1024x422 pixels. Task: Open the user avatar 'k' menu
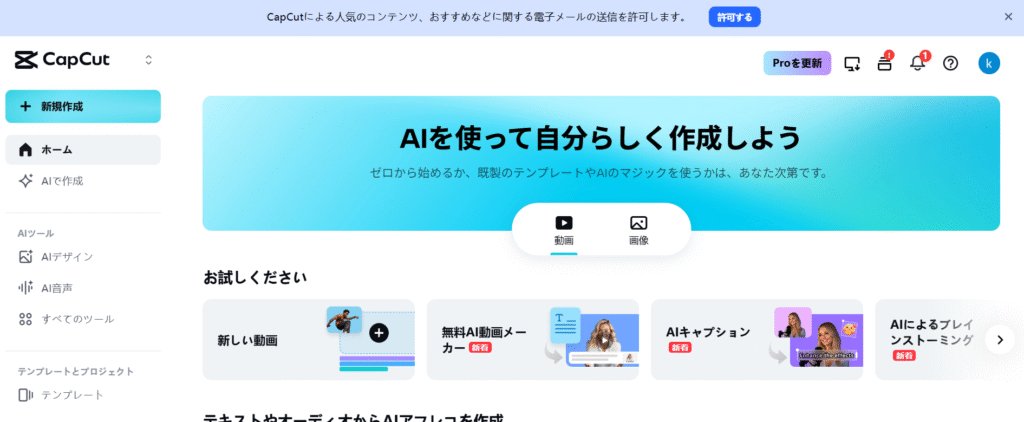pos(989,63)
